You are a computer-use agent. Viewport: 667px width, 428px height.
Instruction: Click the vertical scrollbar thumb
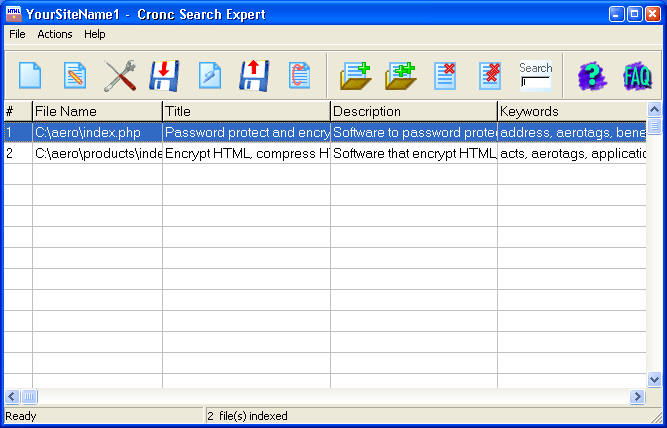click(654, 126)
